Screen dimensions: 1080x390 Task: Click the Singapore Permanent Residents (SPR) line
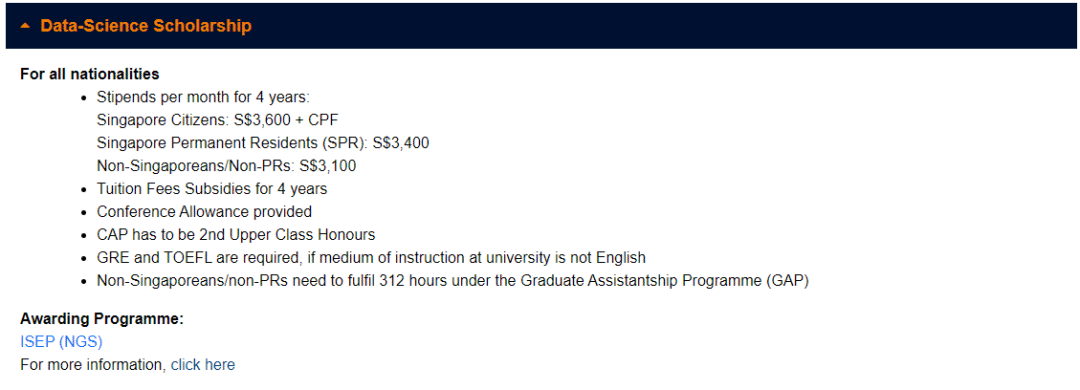(264, 143)
